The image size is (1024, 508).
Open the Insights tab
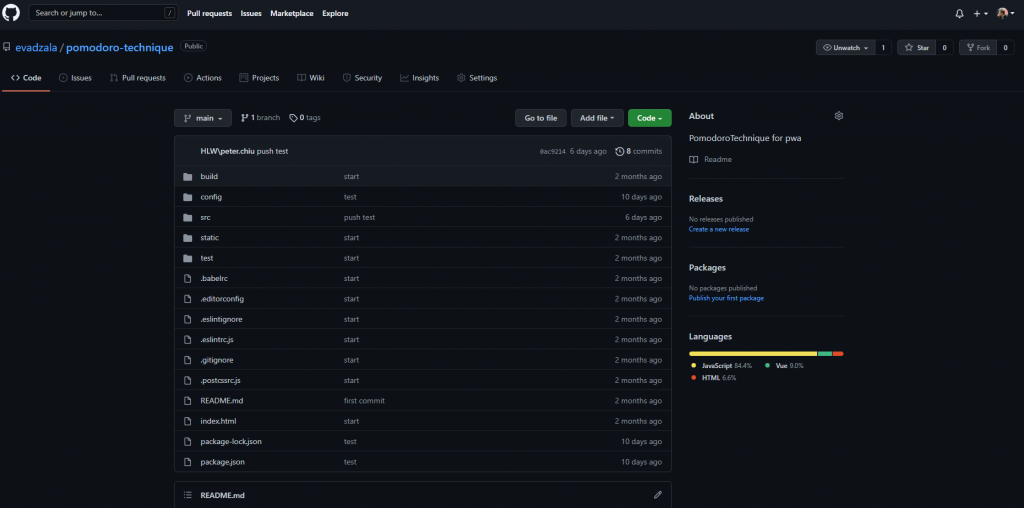click(419, 78)
